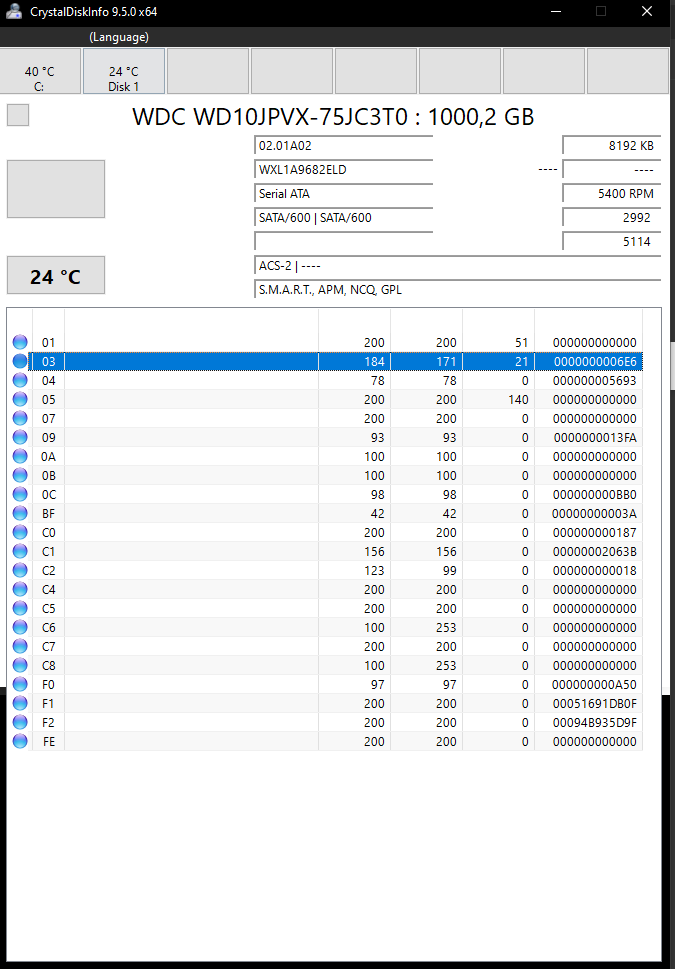Click the status orb for attribute C8
This screenshot has width=675, height=969.
tap(20, 665)
